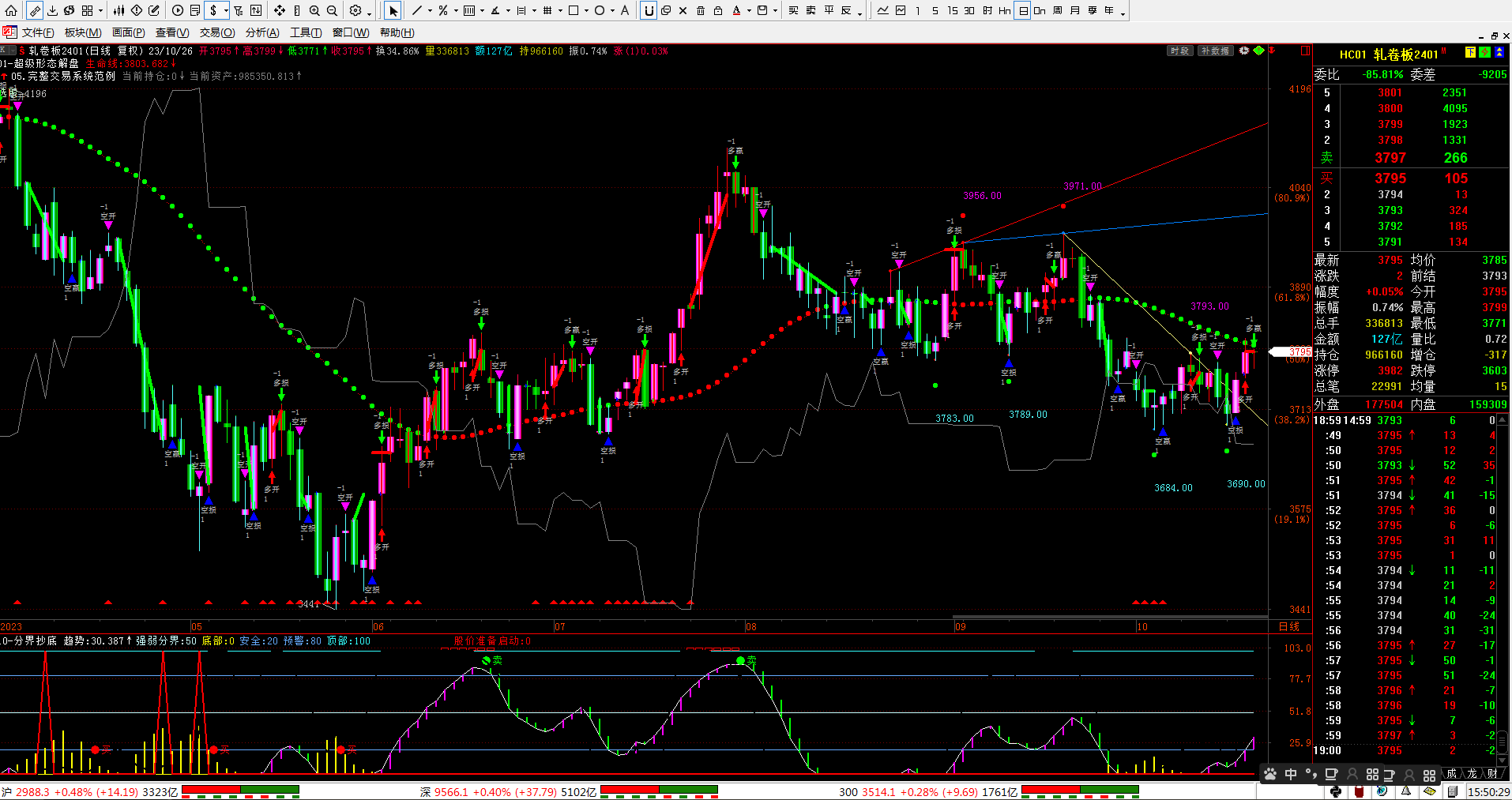Click the edit note icon
Screen dimensions: 1512x800
click(x=153, y=10)
